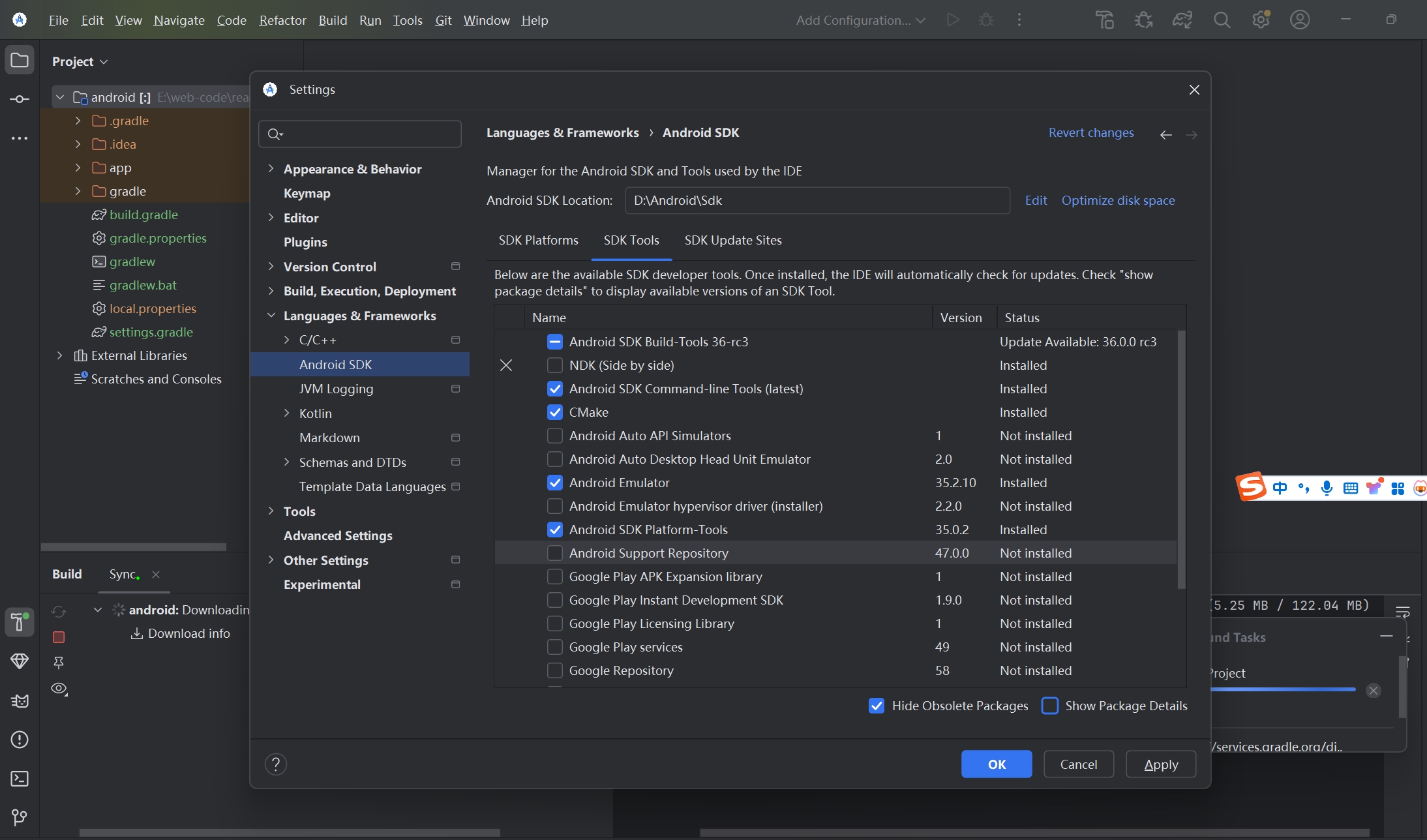The width and height of the screenshot is (1427, 840).
Task: Click the eye view options icon in Build panel
Action: (x=59, y=689)
